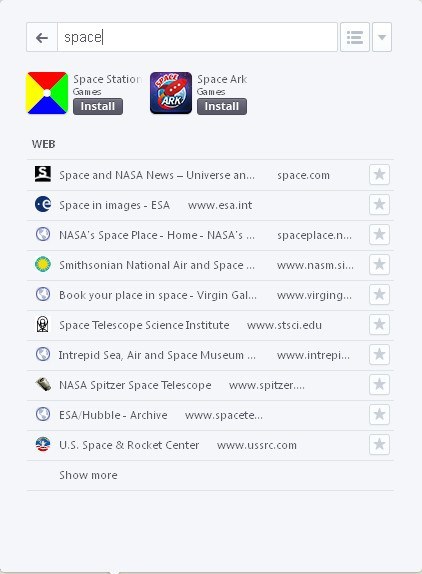
Task: Click the Space.com S favicon
Action: pos(43,174)
